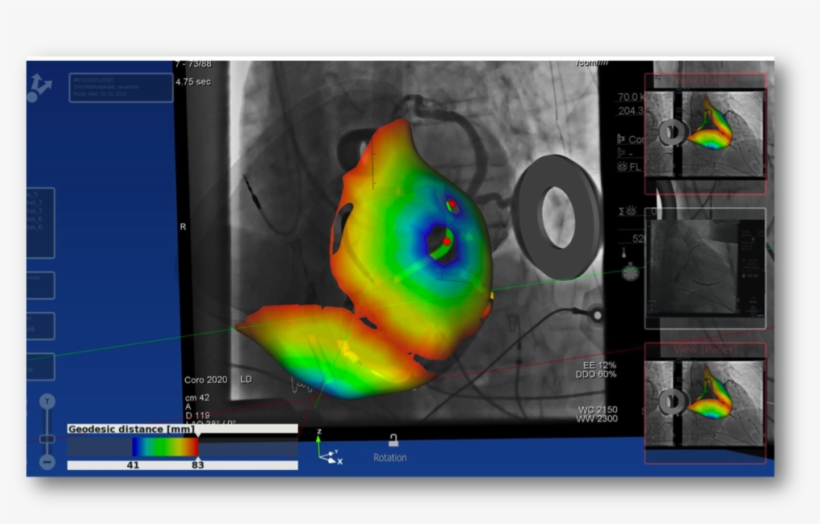
Task: Click the patient info box at top-left
Action: tap(120, 87)
